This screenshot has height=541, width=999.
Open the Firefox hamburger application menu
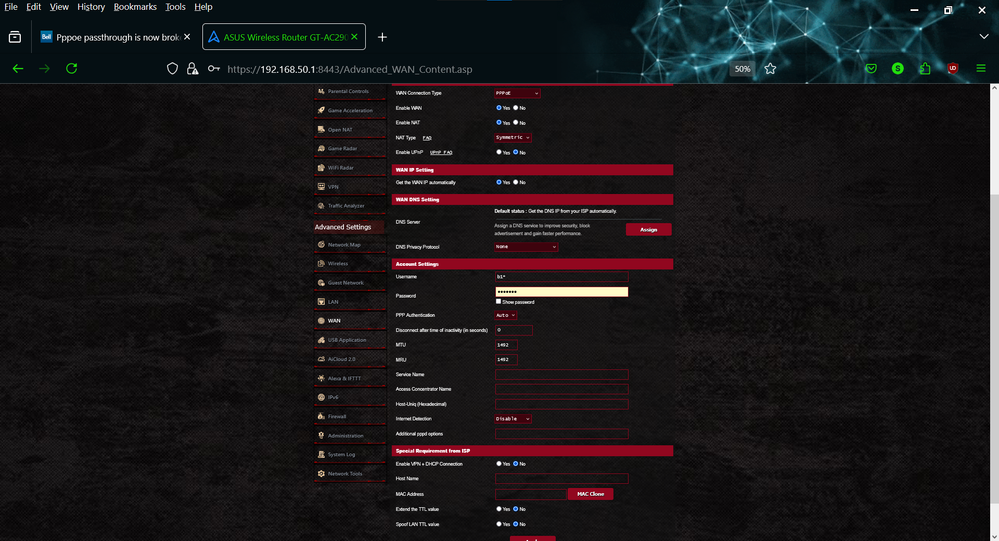[x=981, y=68]
